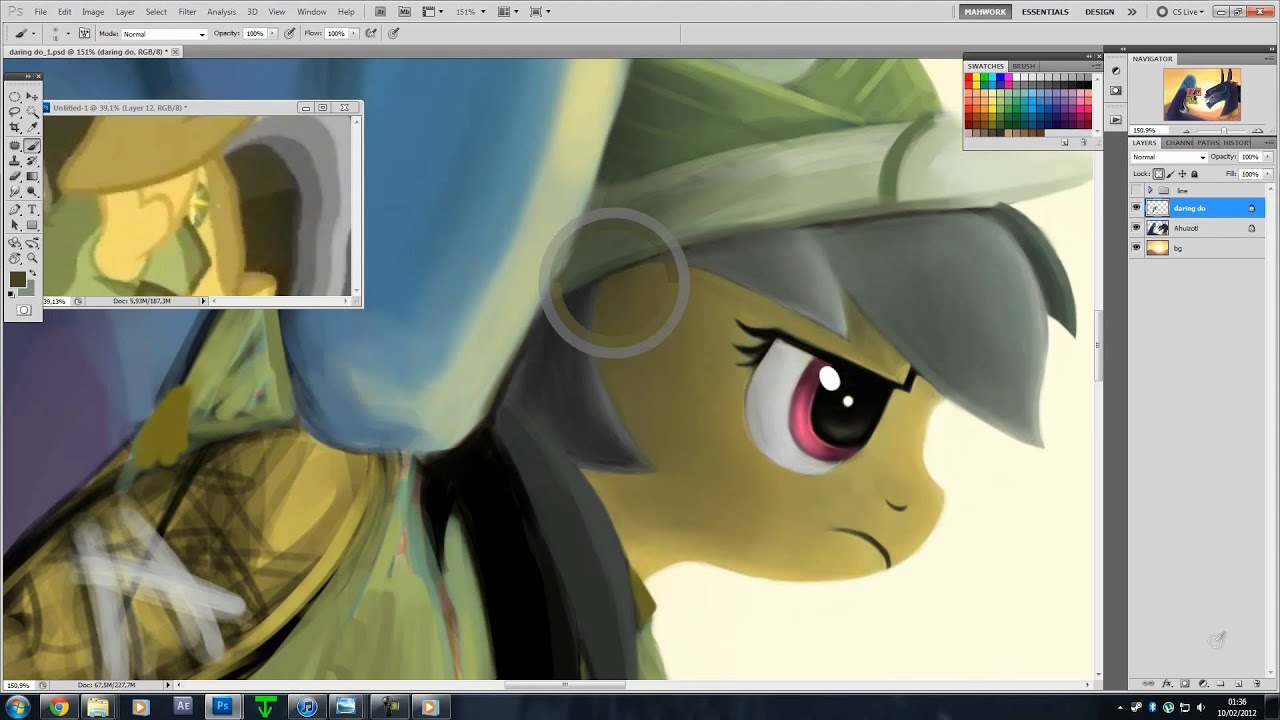Switch to DESIGN workspace

click(x=1099, y=12)
